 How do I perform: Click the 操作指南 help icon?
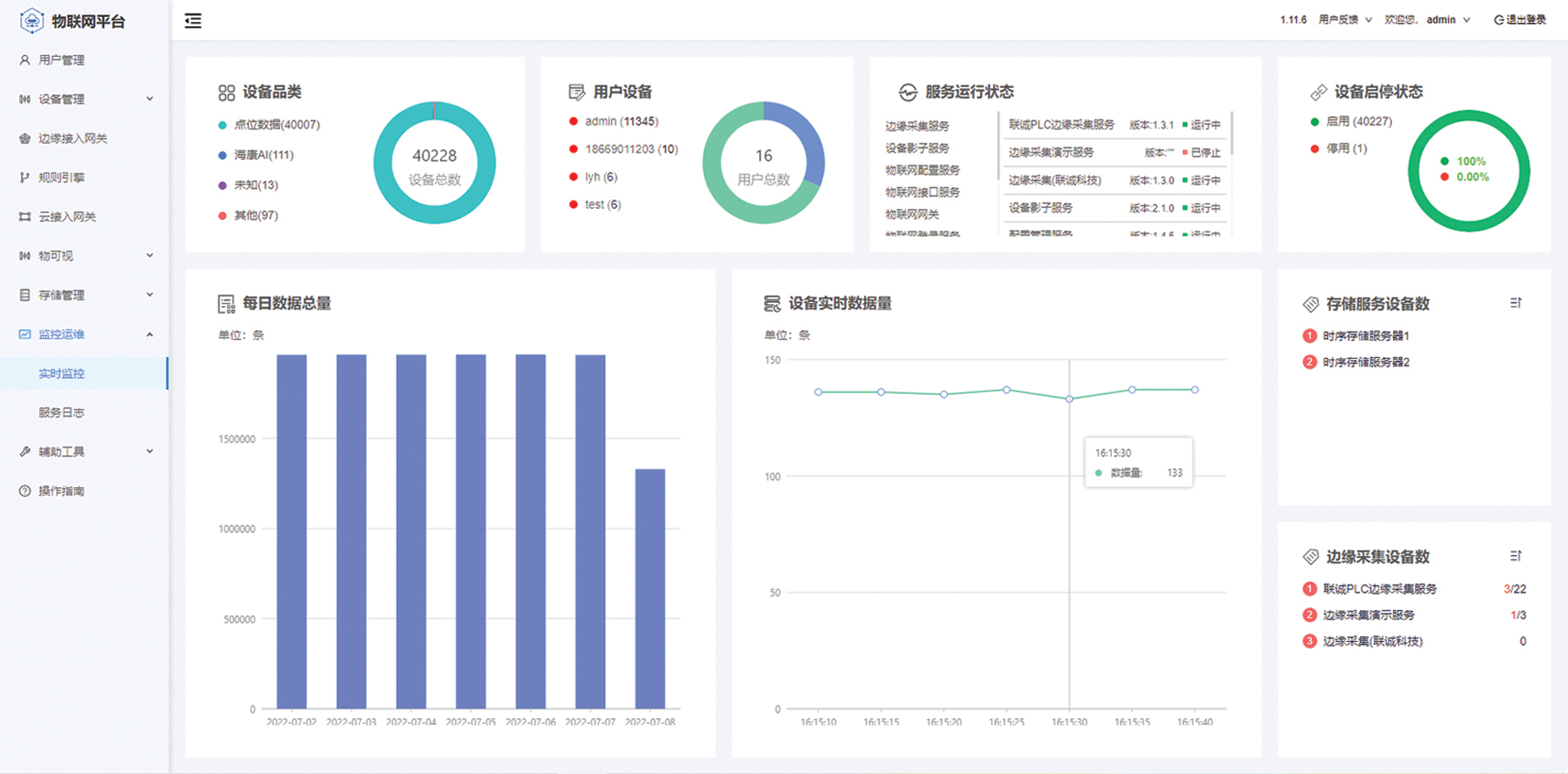[x=25, y=491]
